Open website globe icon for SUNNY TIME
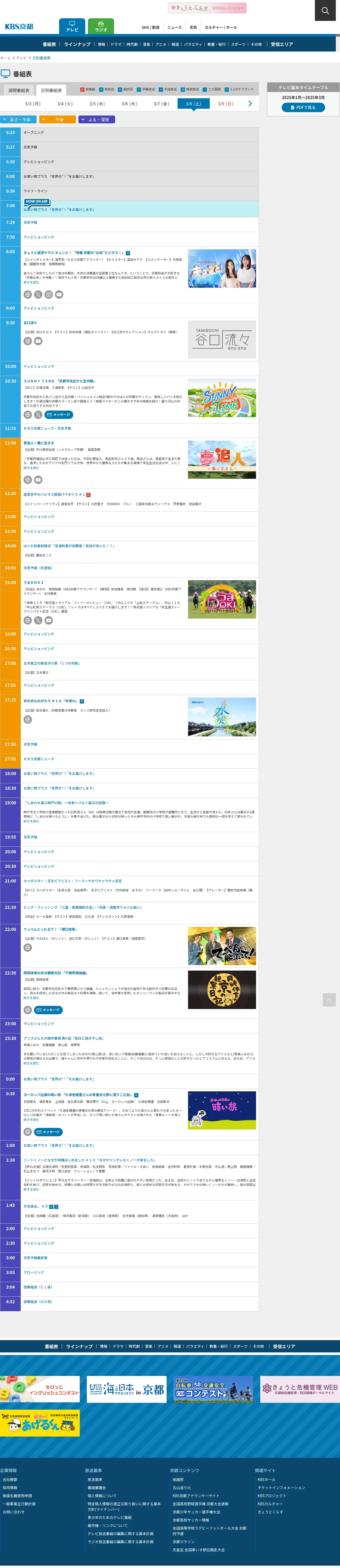Viewport: 340px width, 1568px height. click(27, 414)
